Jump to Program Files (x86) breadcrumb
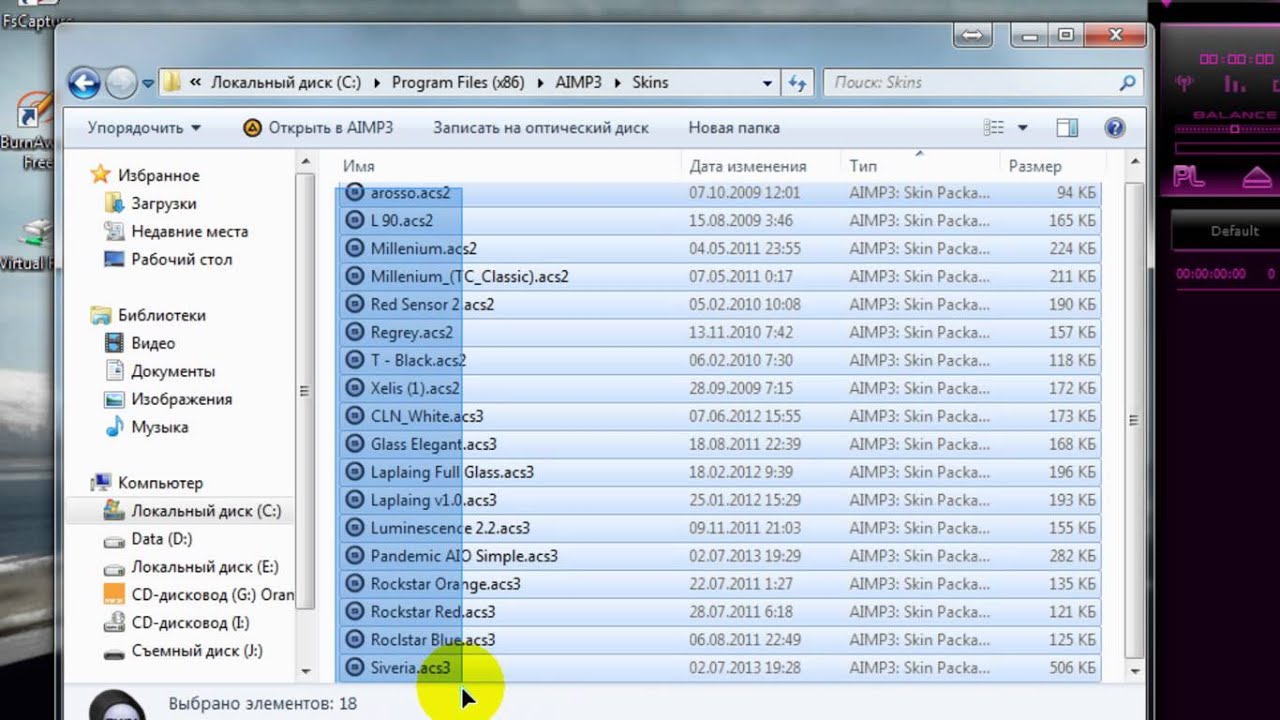The height and width of the screenshot is (720, 1280). 458,83
